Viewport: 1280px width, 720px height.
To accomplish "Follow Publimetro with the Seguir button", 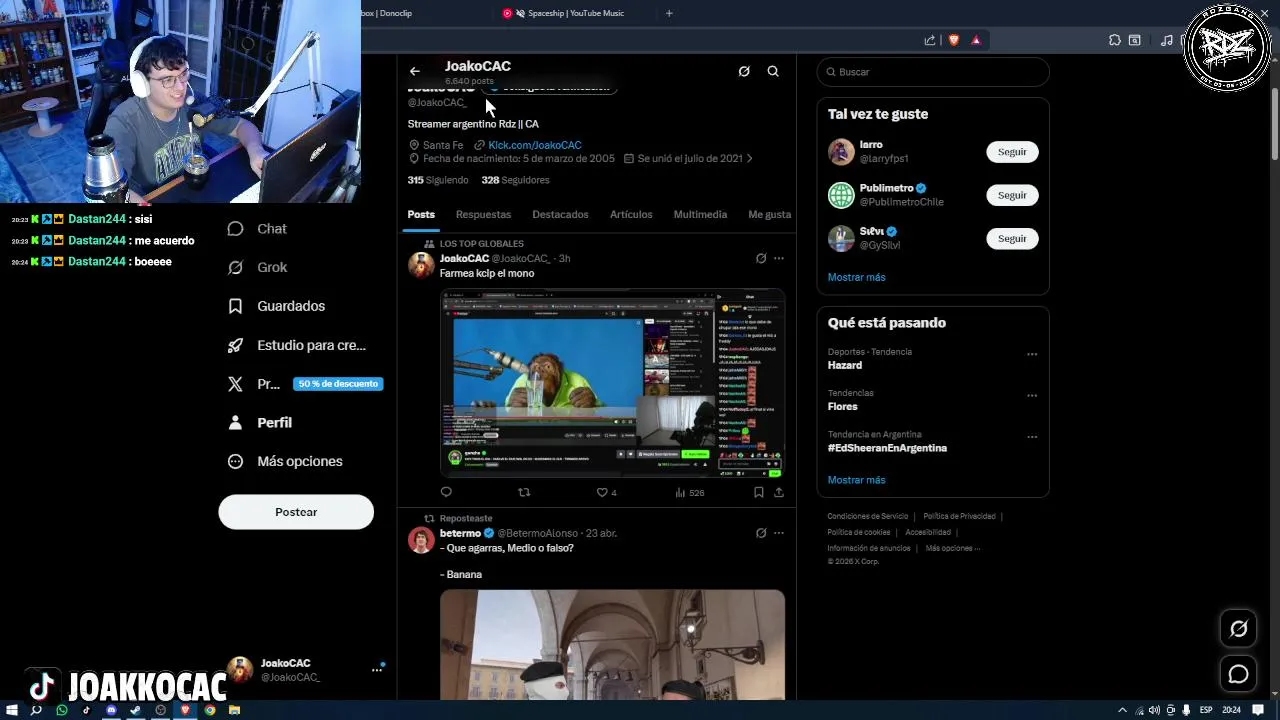I will (1012, 195).
